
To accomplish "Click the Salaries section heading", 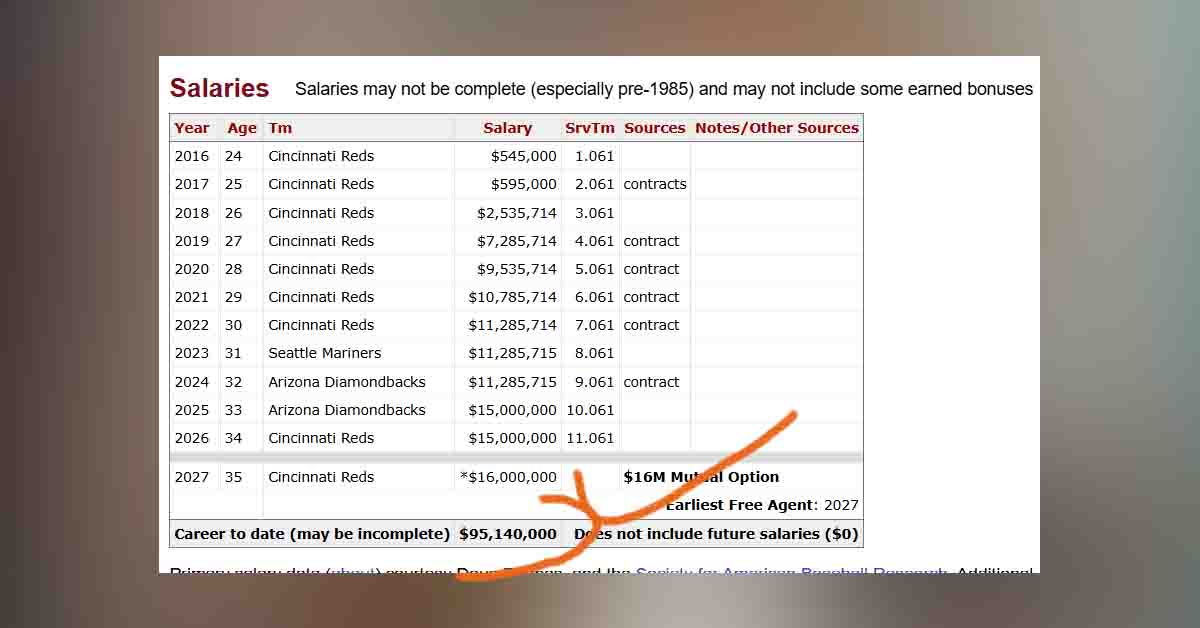I will 219,88.
